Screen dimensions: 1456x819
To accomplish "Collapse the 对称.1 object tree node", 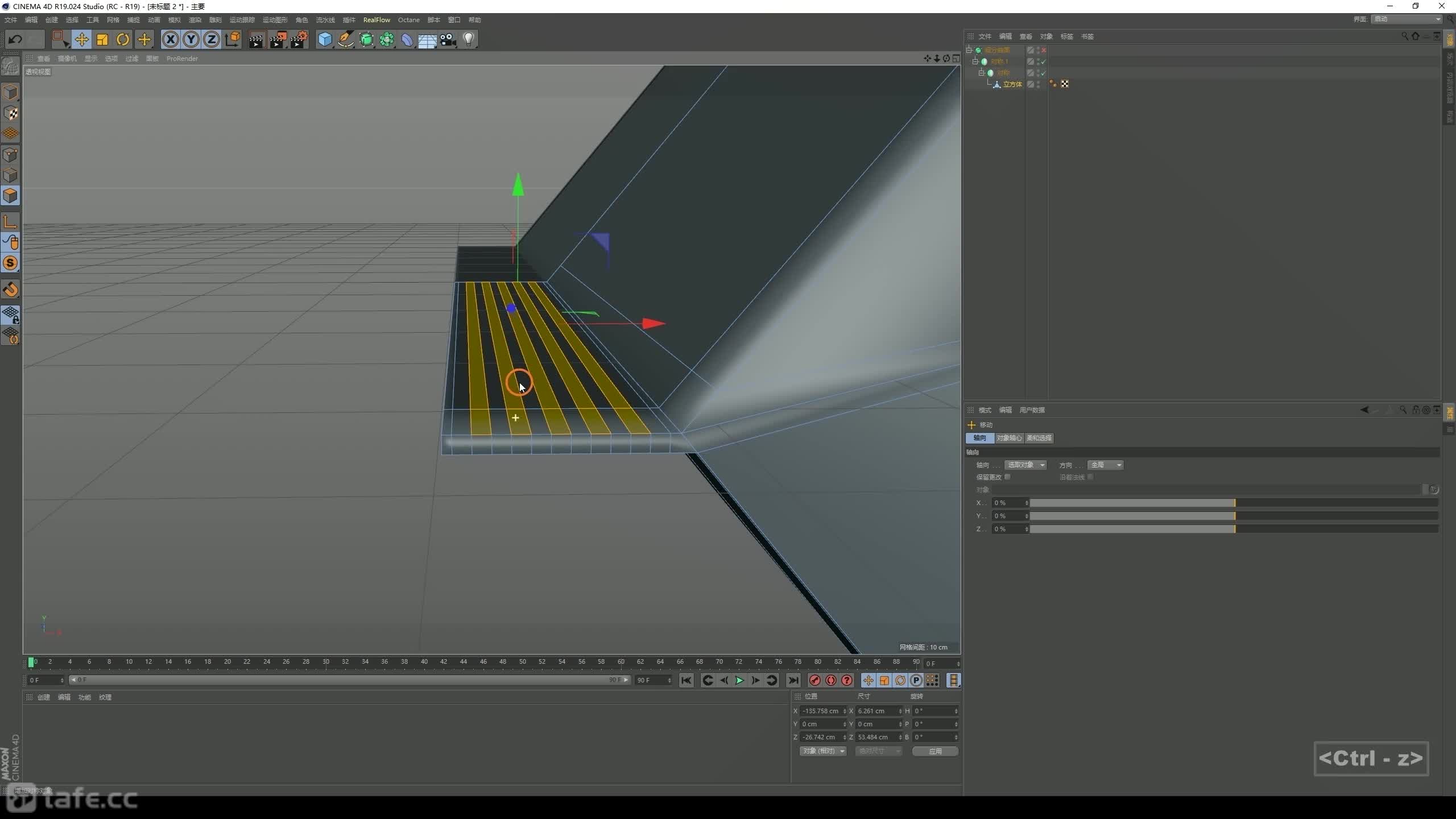I will coord(975,61).
